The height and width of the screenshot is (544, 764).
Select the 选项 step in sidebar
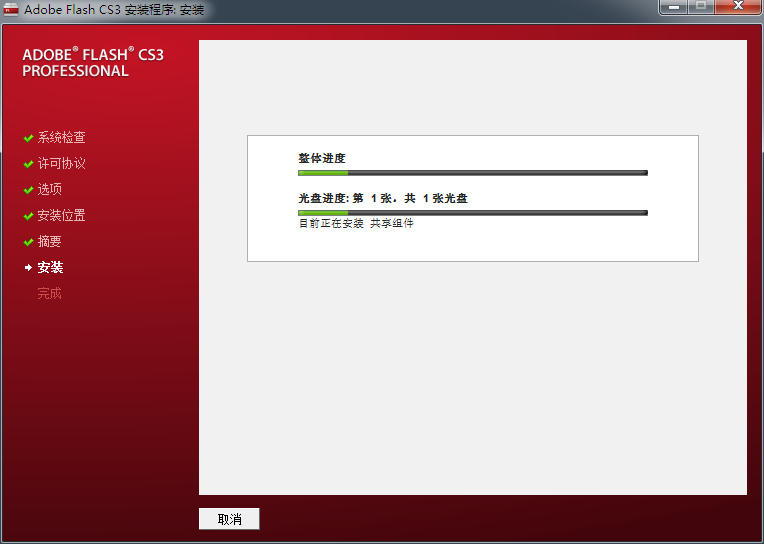pos(50,189)
